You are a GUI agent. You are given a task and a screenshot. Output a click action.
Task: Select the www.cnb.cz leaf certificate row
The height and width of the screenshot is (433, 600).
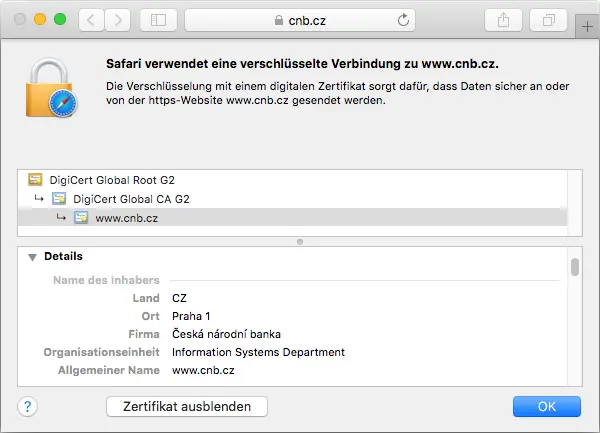coord(292,218)
